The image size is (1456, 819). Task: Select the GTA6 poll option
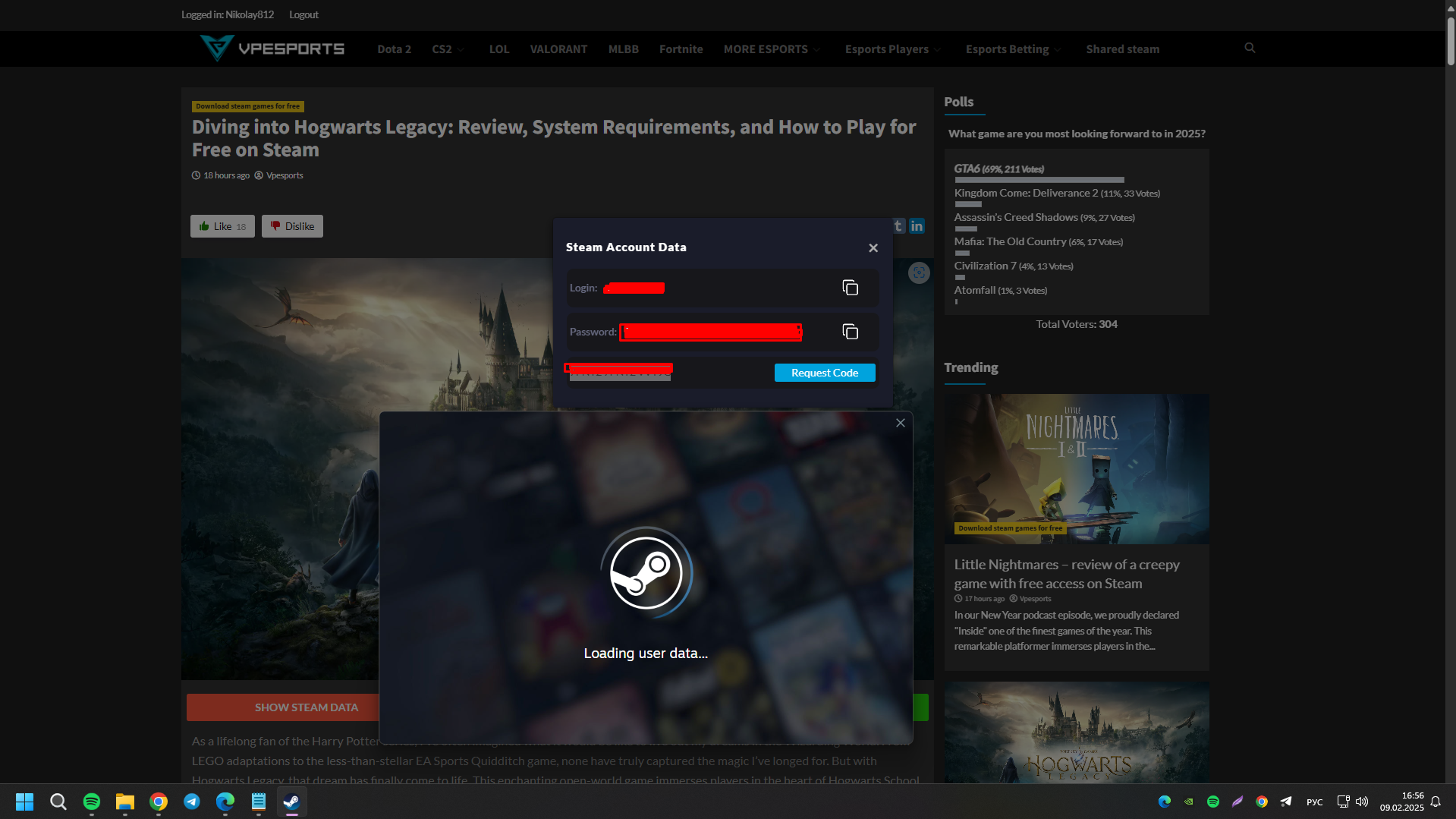coord(998,169)
